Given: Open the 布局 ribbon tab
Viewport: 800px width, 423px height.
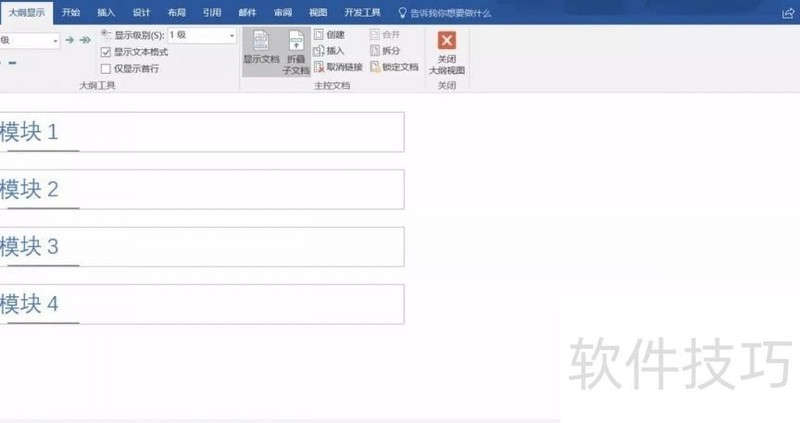Looking at the screenshot, I should click(x=177, y=13).
